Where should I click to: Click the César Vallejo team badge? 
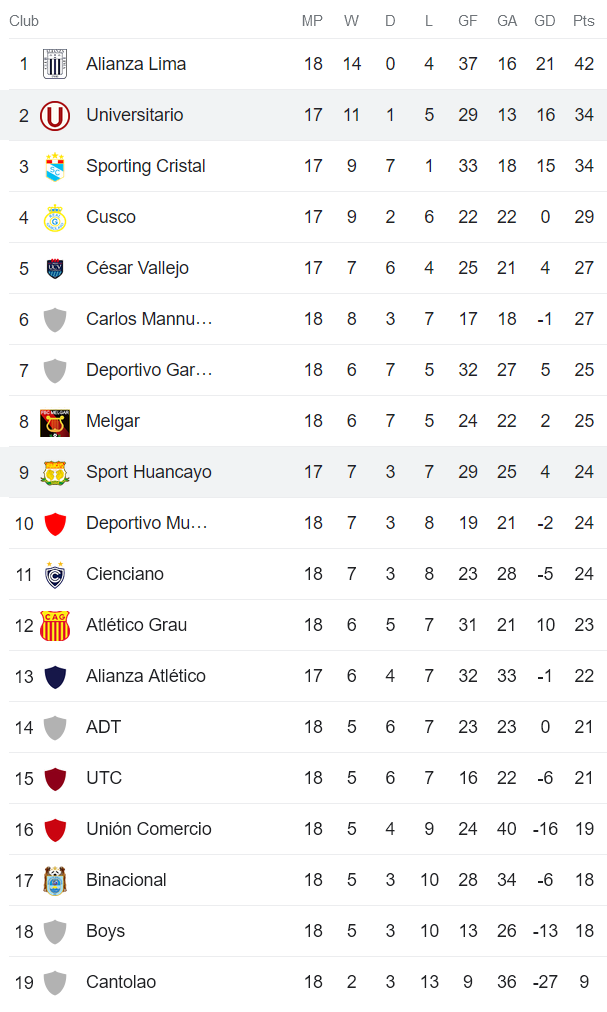[55, 268]
